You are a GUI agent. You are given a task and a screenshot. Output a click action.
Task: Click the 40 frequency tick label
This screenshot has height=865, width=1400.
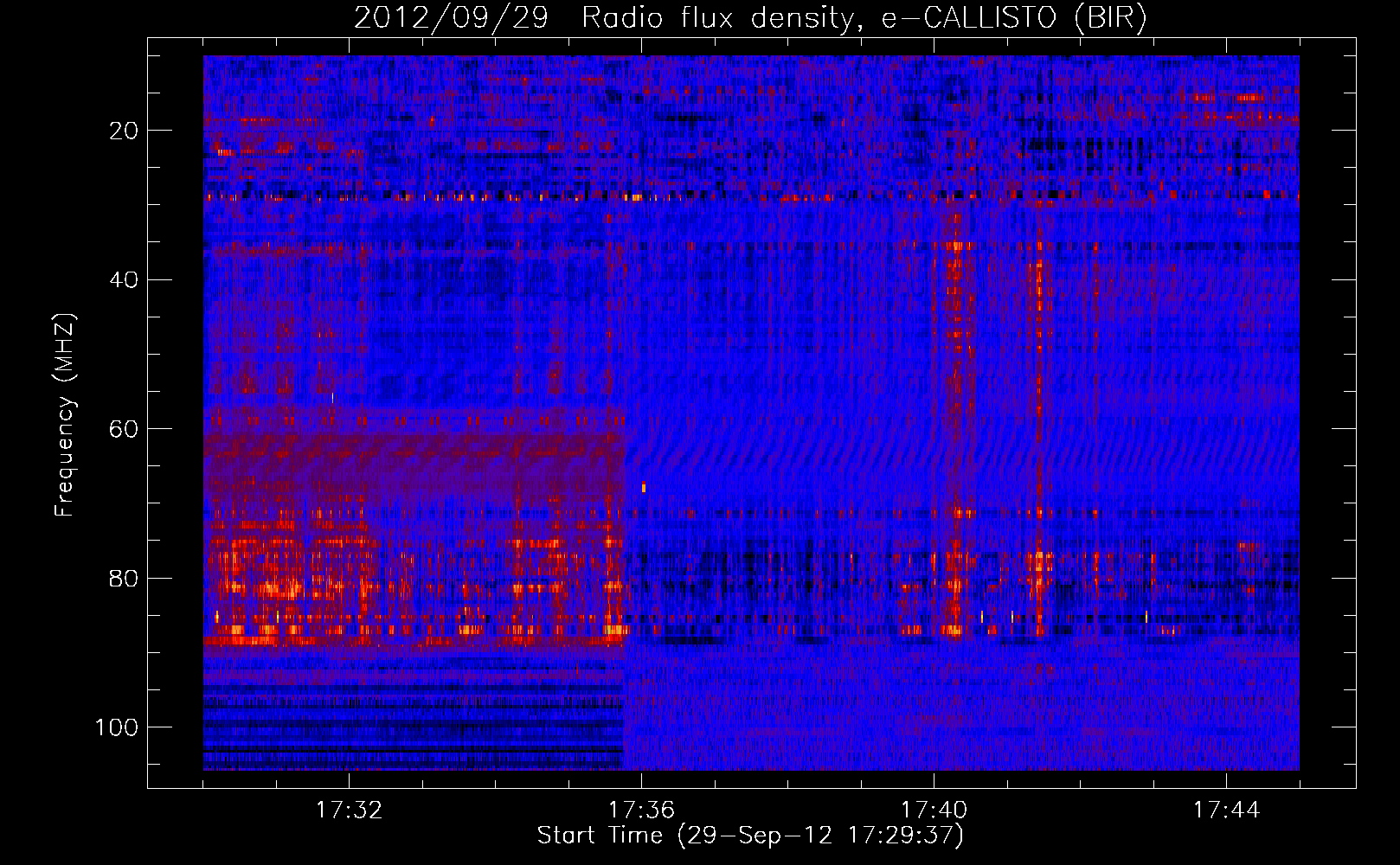pyautogui.click(x=123, y=280)
